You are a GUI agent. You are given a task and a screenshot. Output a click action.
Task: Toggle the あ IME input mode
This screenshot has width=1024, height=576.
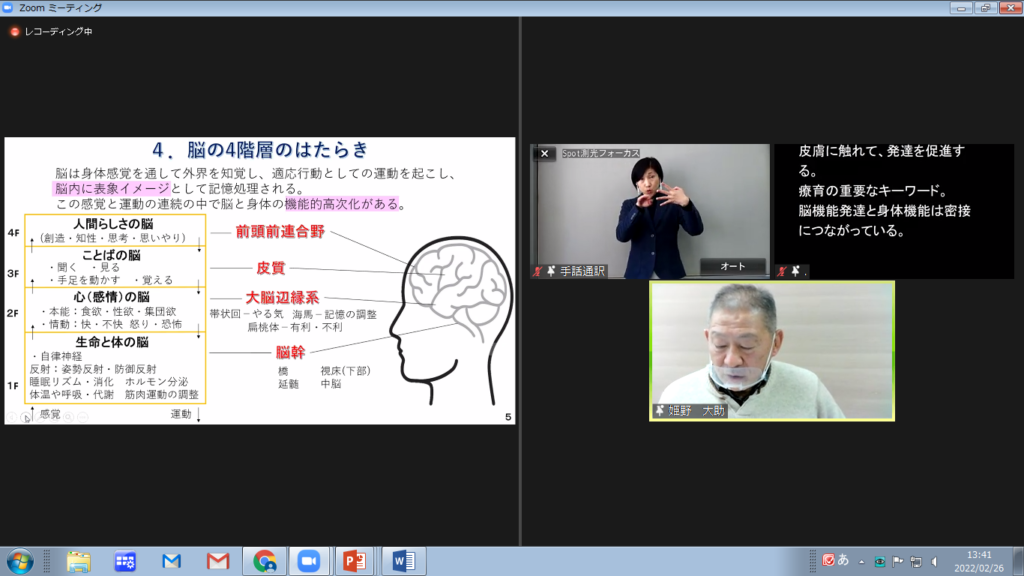(x=843, y=560)
